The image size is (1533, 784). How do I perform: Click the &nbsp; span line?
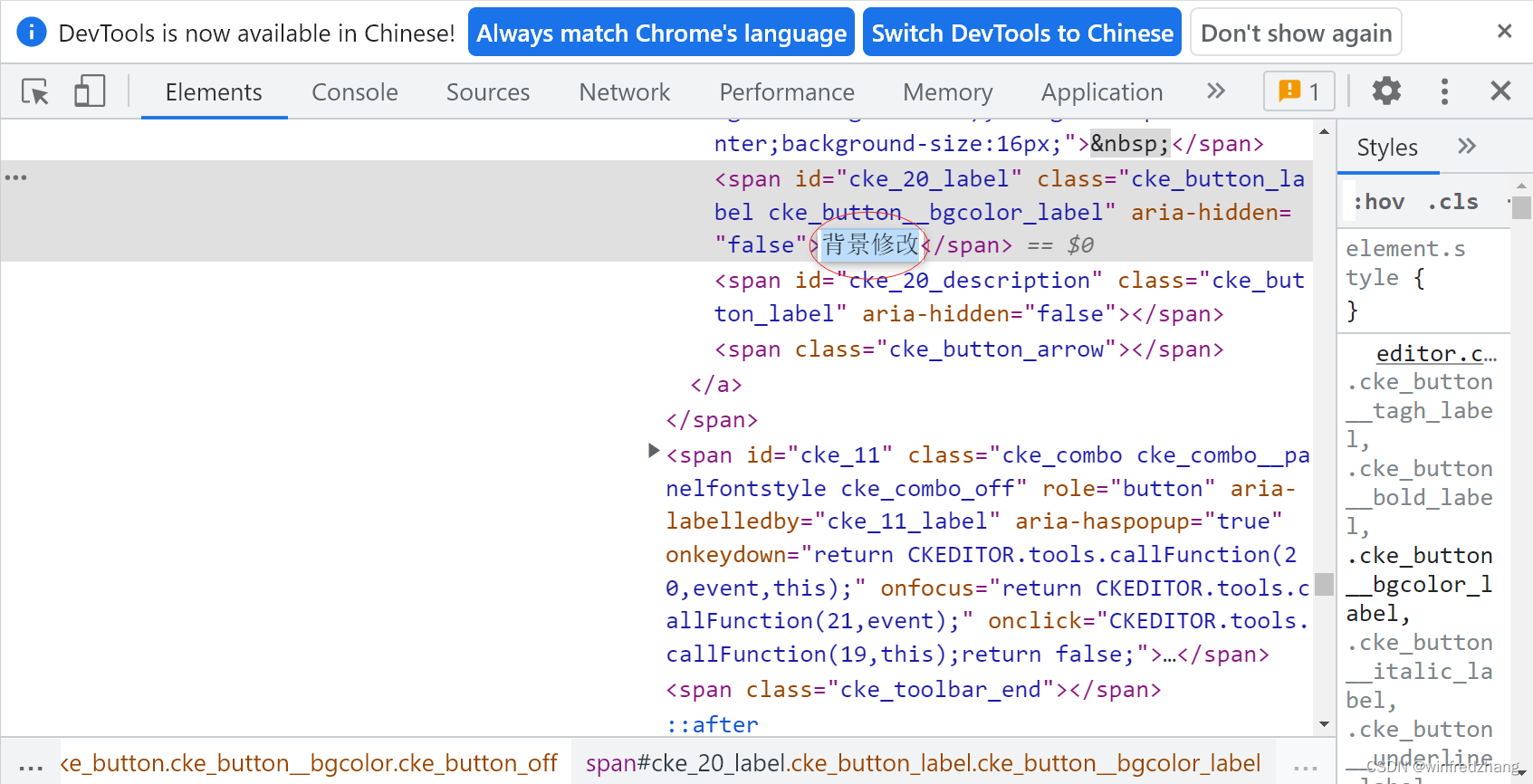(989, 144)
